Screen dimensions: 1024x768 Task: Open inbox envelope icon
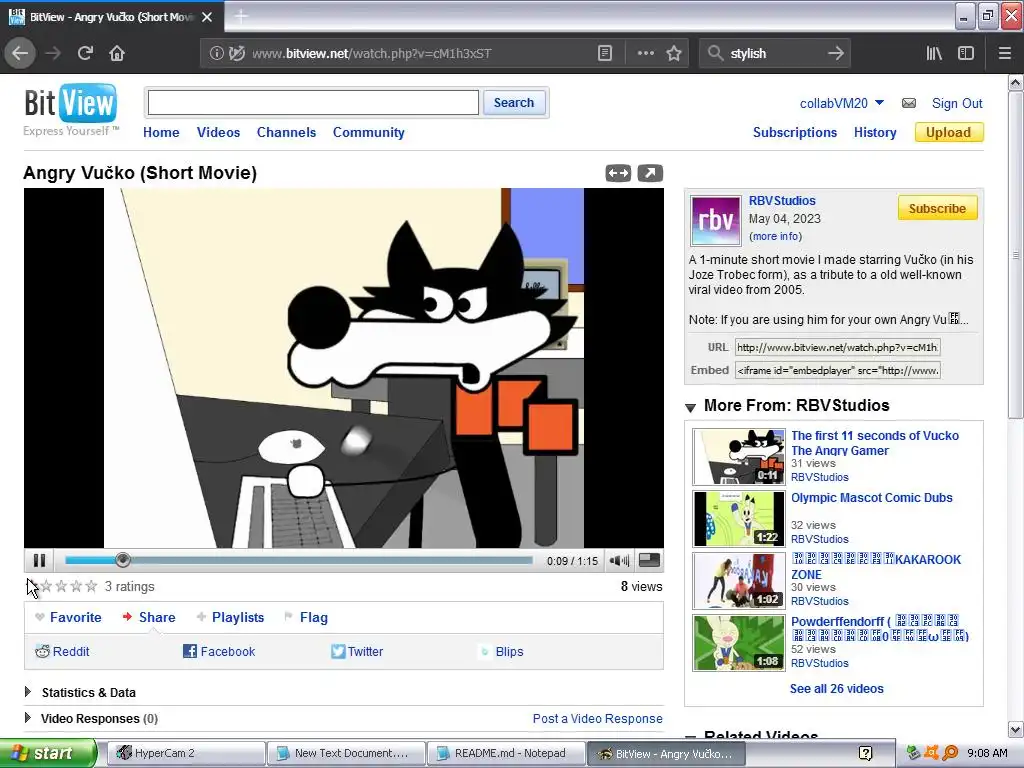[x=908, y=103]
